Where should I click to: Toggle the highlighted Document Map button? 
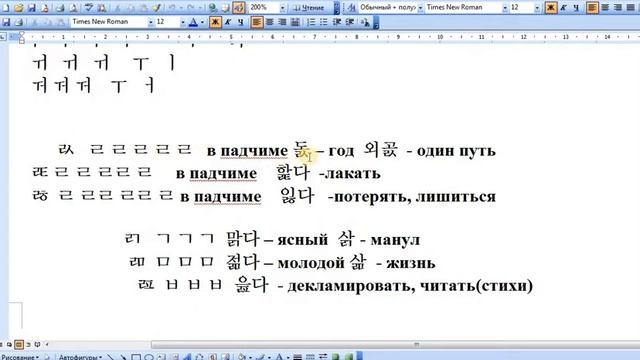[x=239, y=8]
